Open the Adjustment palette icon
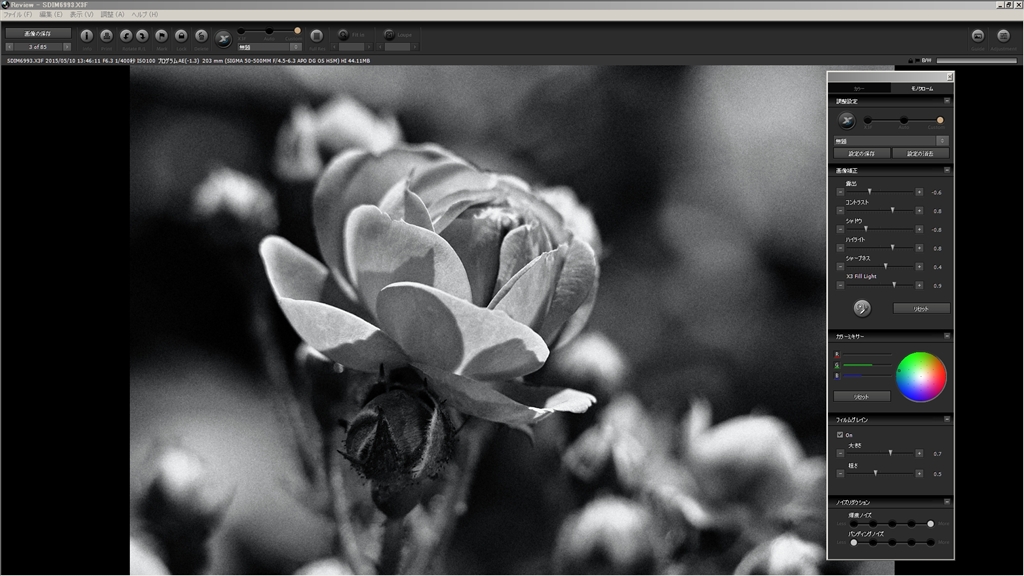Viewport: 1024px width, 576px height. [1004, 36]
